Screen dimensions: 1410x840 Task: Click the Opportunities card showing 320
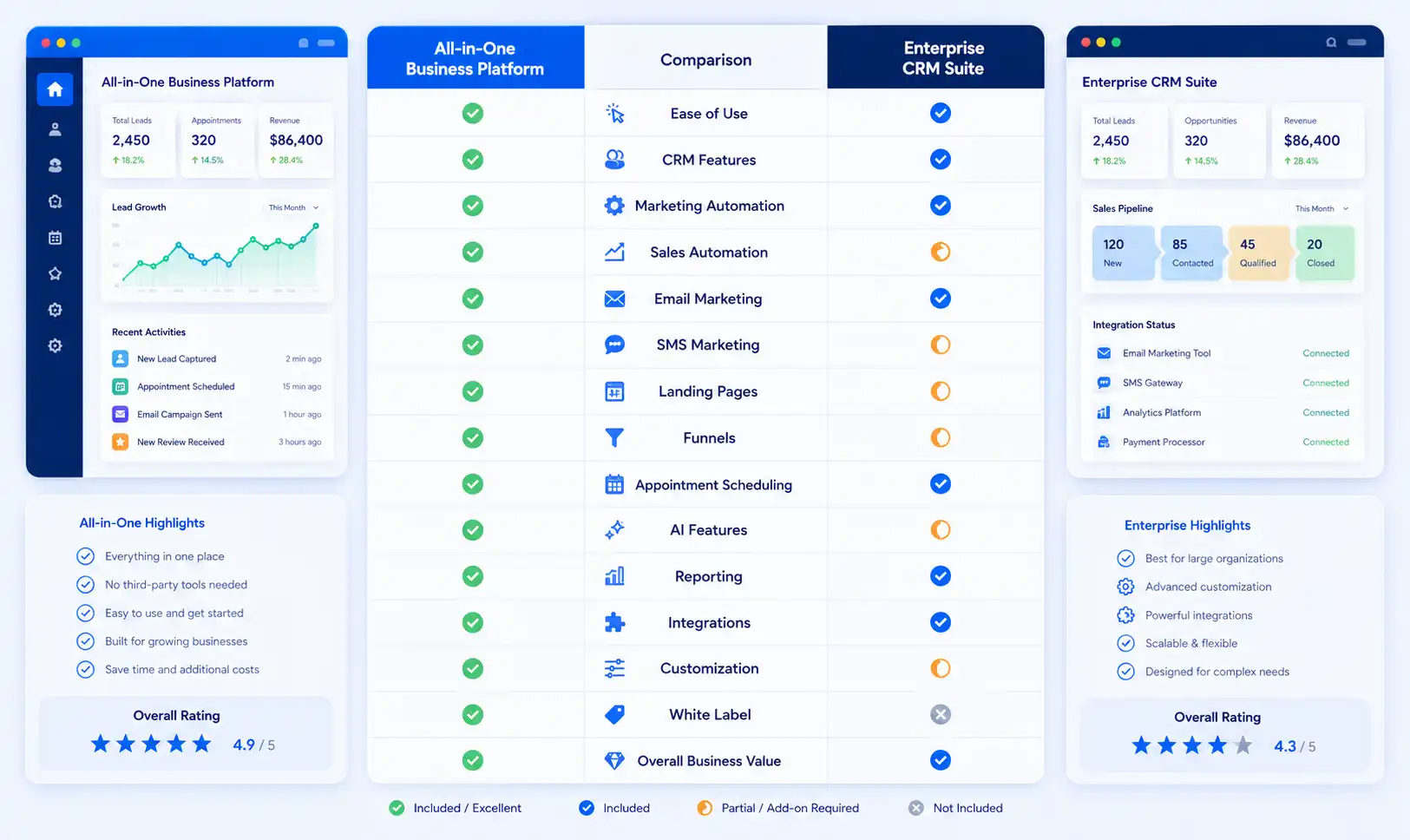pyautogui.click(x=1219, y=141)
